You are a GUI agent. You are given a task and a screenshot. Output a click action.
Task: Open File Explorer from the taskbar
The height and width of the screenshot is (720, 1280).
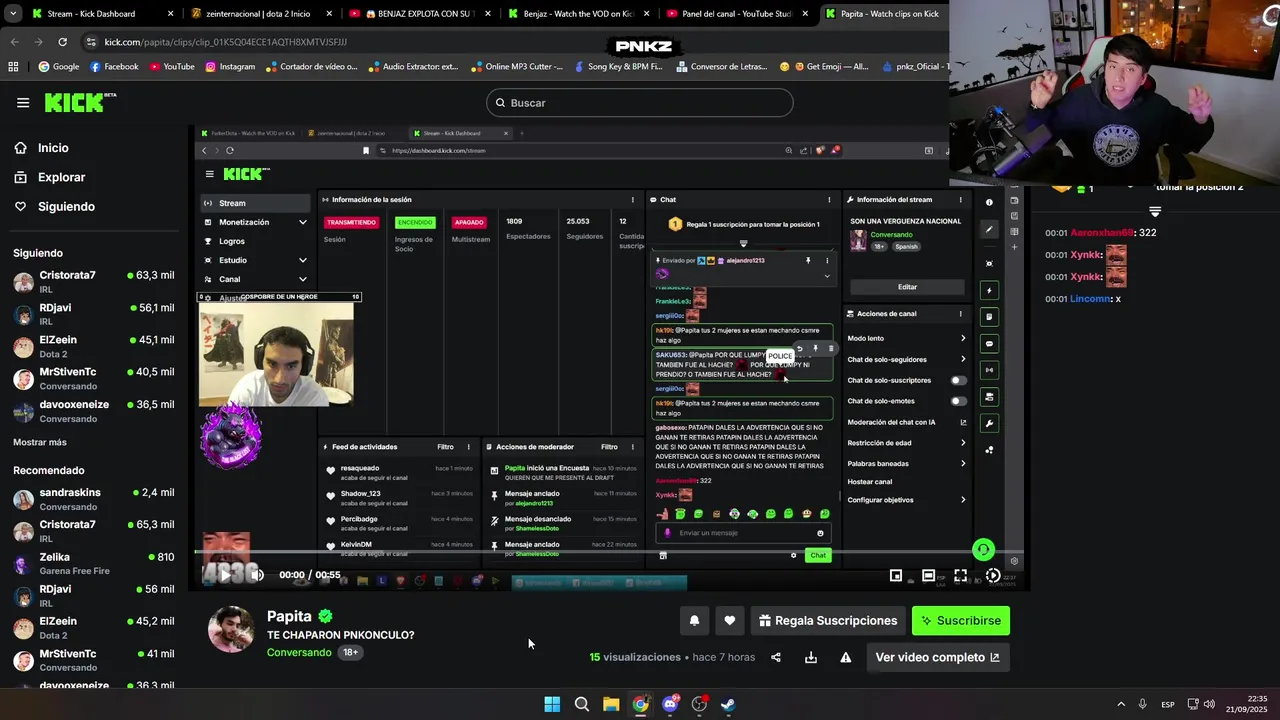pos(611,704)
